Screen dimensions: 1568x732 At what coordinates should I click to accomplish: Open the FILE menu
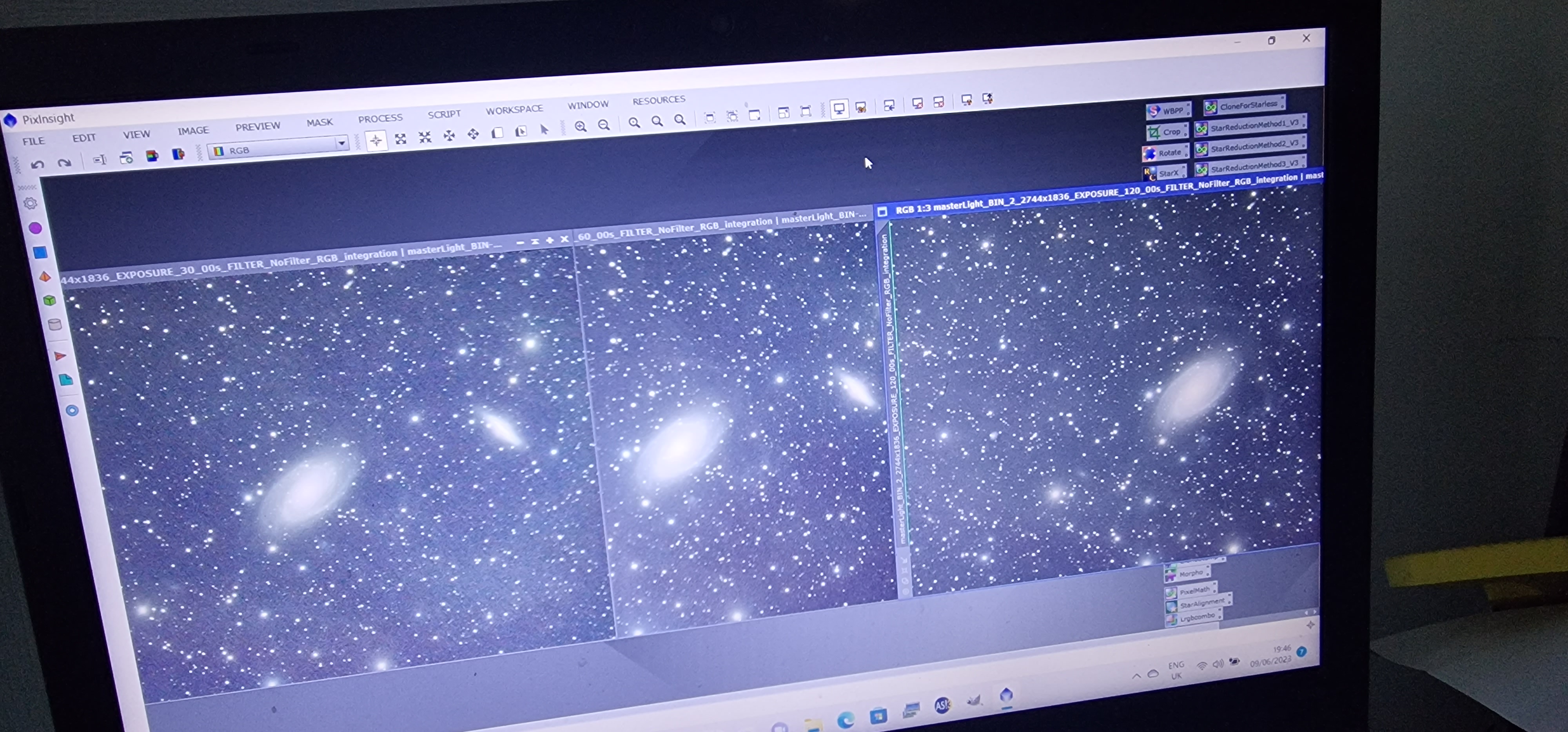click(x=33, y=141)
